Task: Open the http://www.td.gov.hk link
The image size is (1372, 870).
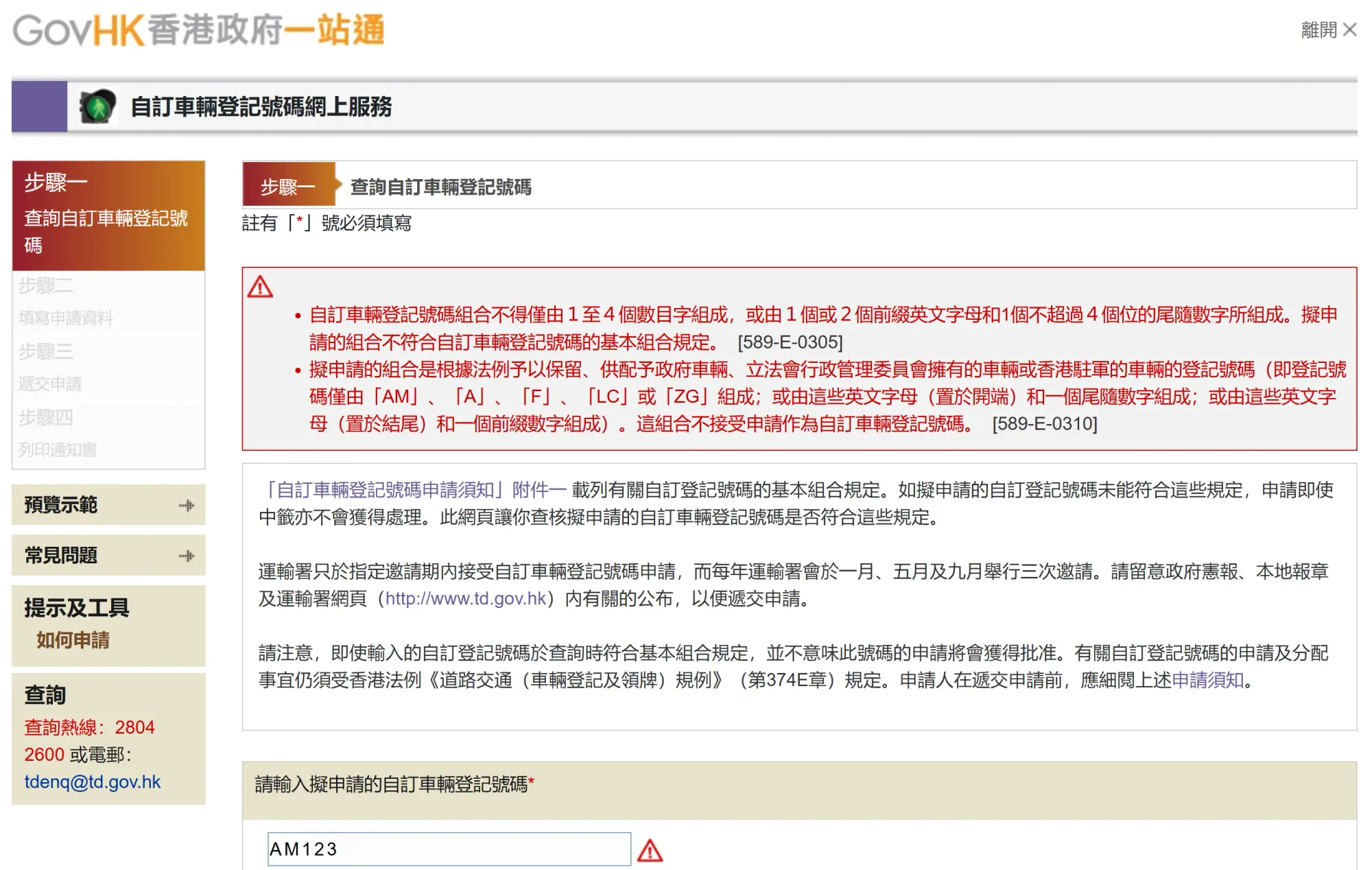Action: tap(466, 599)
